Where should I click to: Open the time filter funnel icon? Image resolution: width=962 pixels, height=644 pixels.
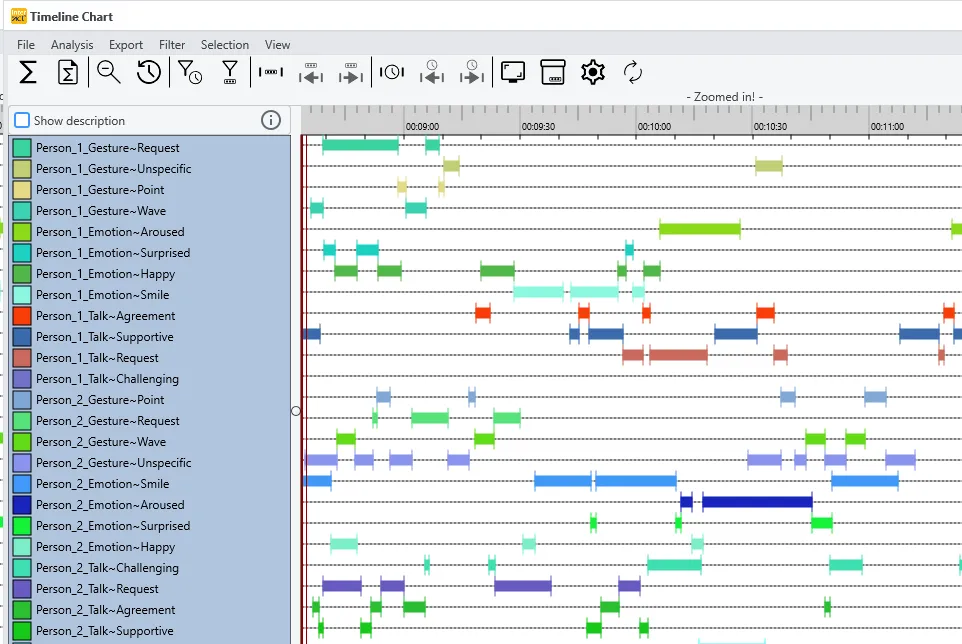[189, 72]
